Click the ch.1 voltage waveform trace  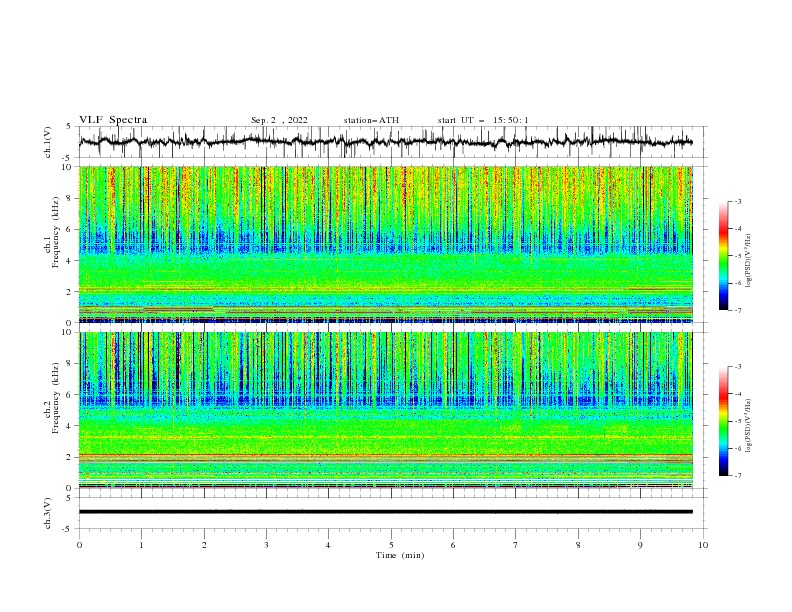click(386, 142)
